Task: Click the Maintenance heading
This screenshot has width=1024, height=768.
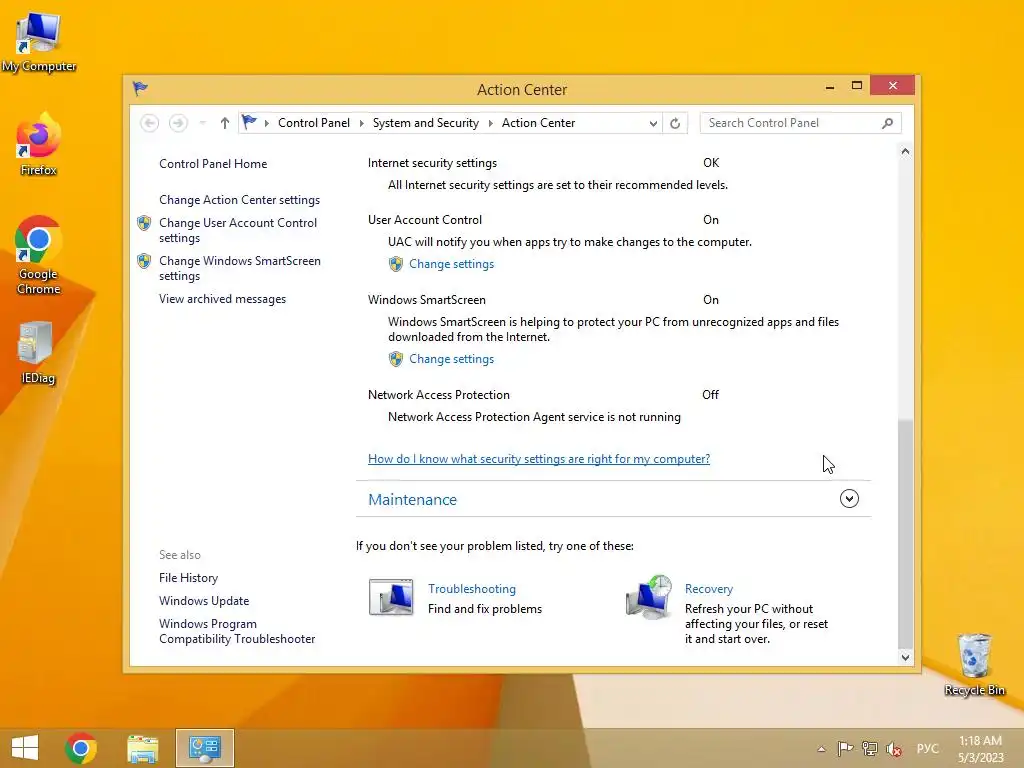Action: coord(413,500)
